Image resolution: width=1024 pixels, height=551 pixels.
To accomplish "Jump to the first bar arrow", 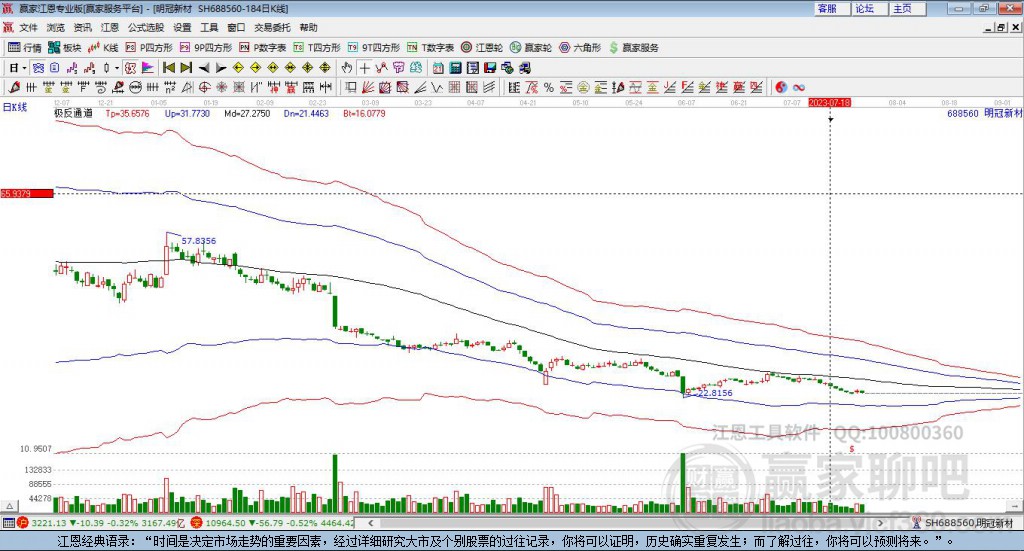I will 168,68.
